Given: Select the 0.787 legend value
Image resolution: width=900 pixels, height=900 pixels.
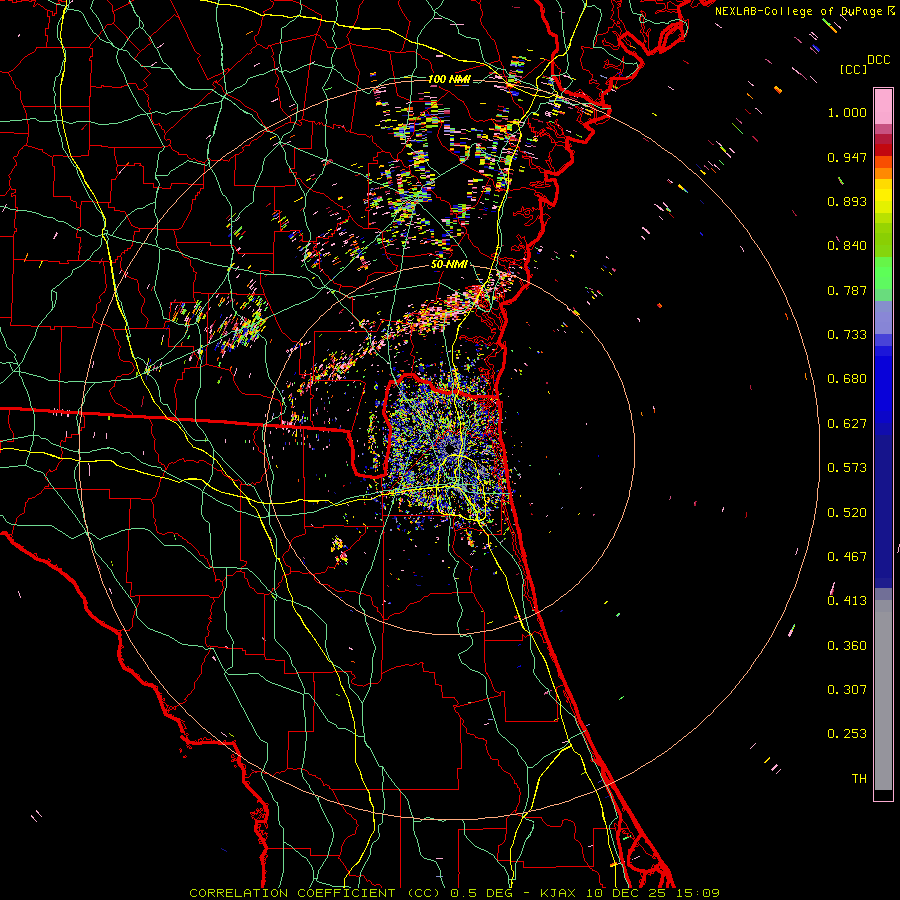Looking at the screenshot, I should click(847, 290).
